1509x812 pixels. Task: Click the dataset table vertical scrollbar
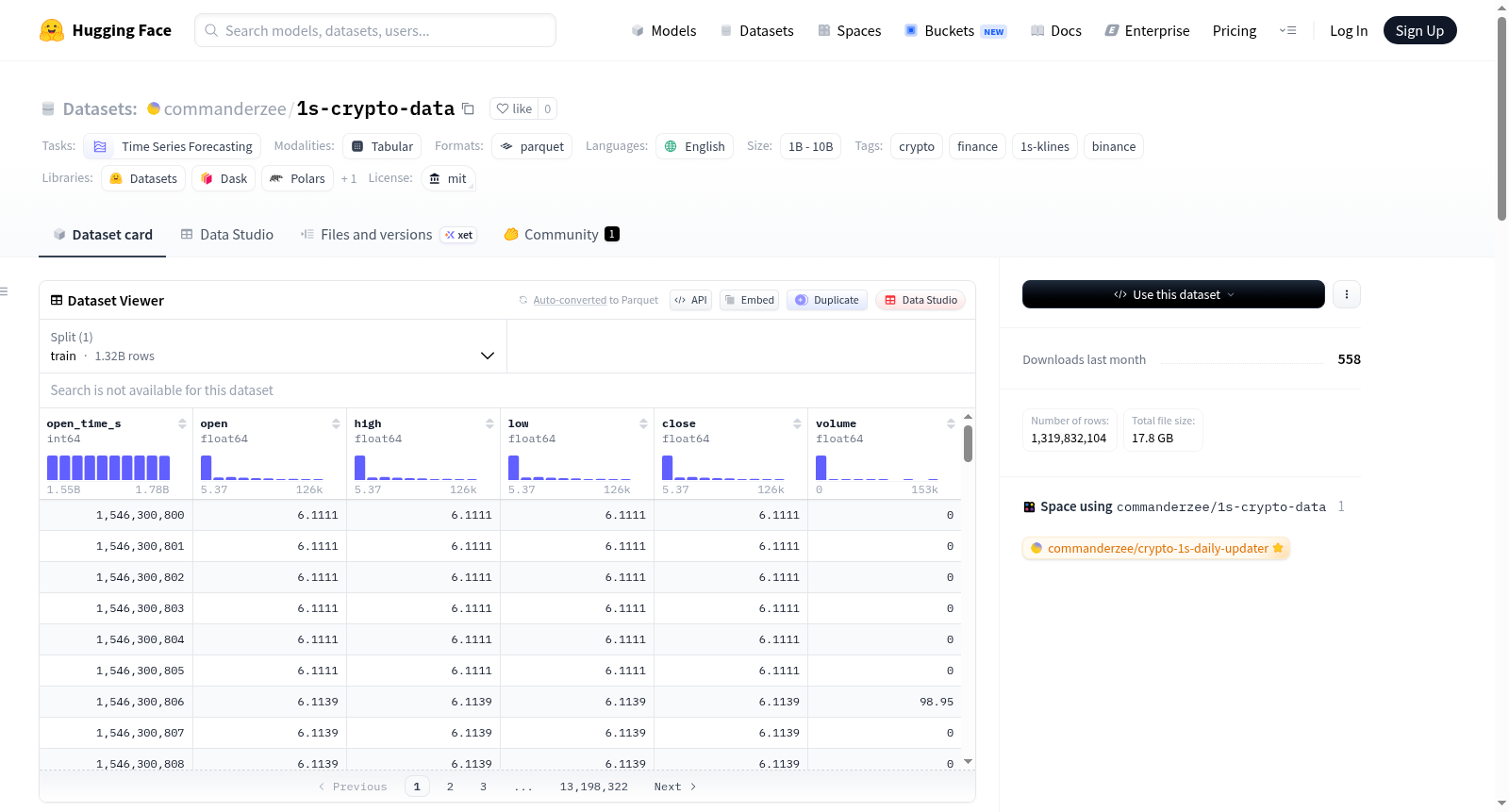pyautogui.click(x=968, y=443)
